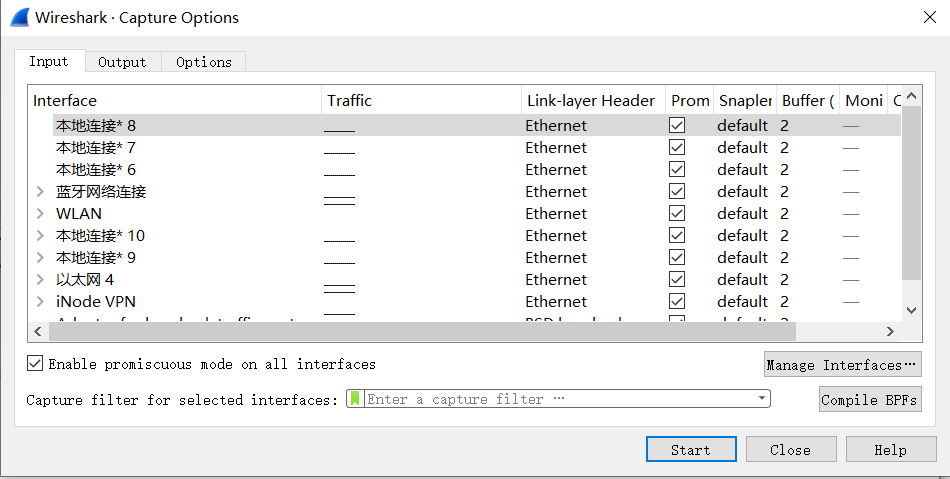
Task: Click the green capture filter bookmark icon
Action: point(356,398)
